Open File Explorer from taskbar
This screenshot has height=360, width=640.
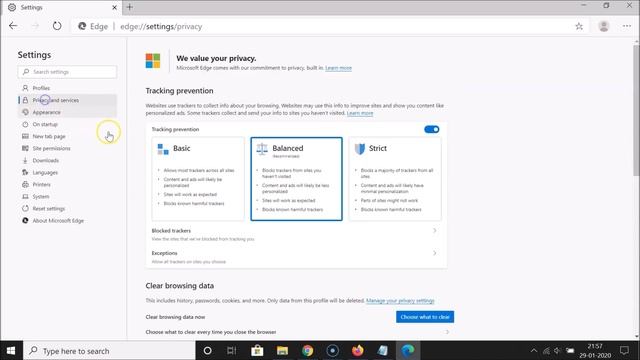tap(282, 351)
